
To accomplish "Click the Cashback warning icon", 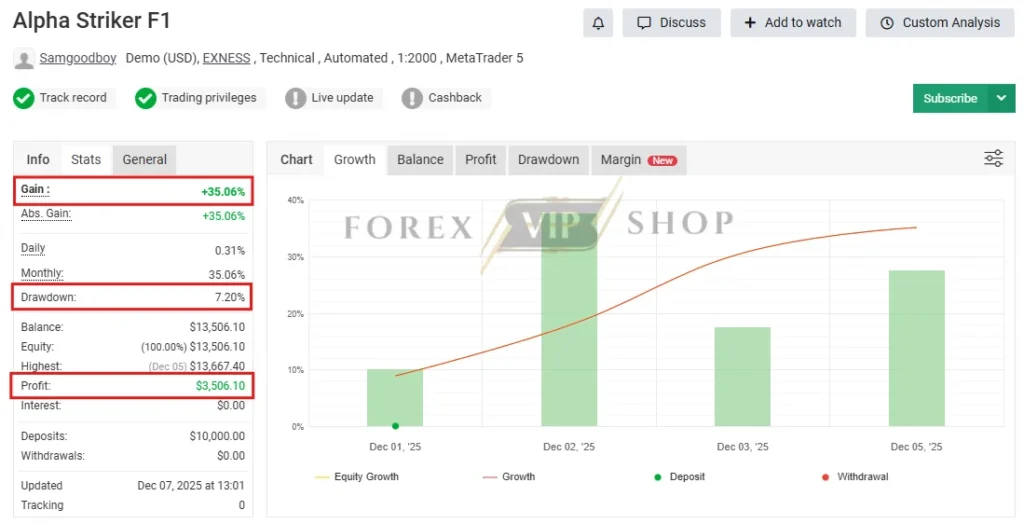I will point(412,99).
